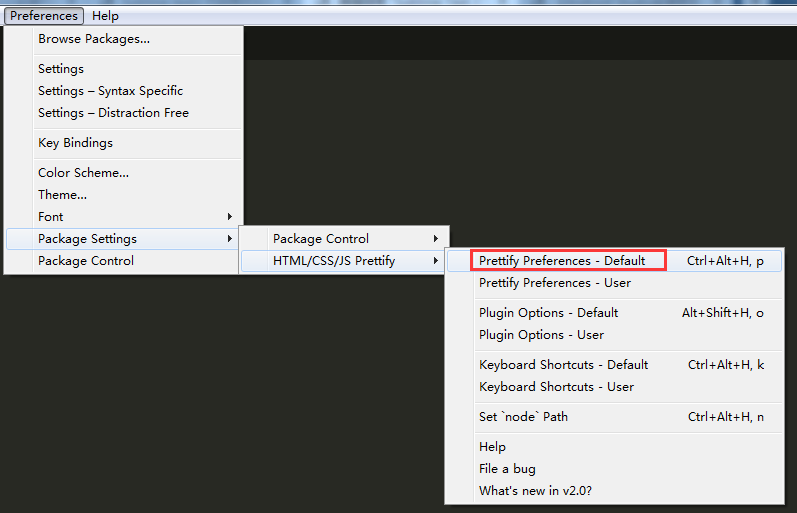797x513 pixels.
Task: Open Prettify Preferences - Default
Action: tap(614, 261)
